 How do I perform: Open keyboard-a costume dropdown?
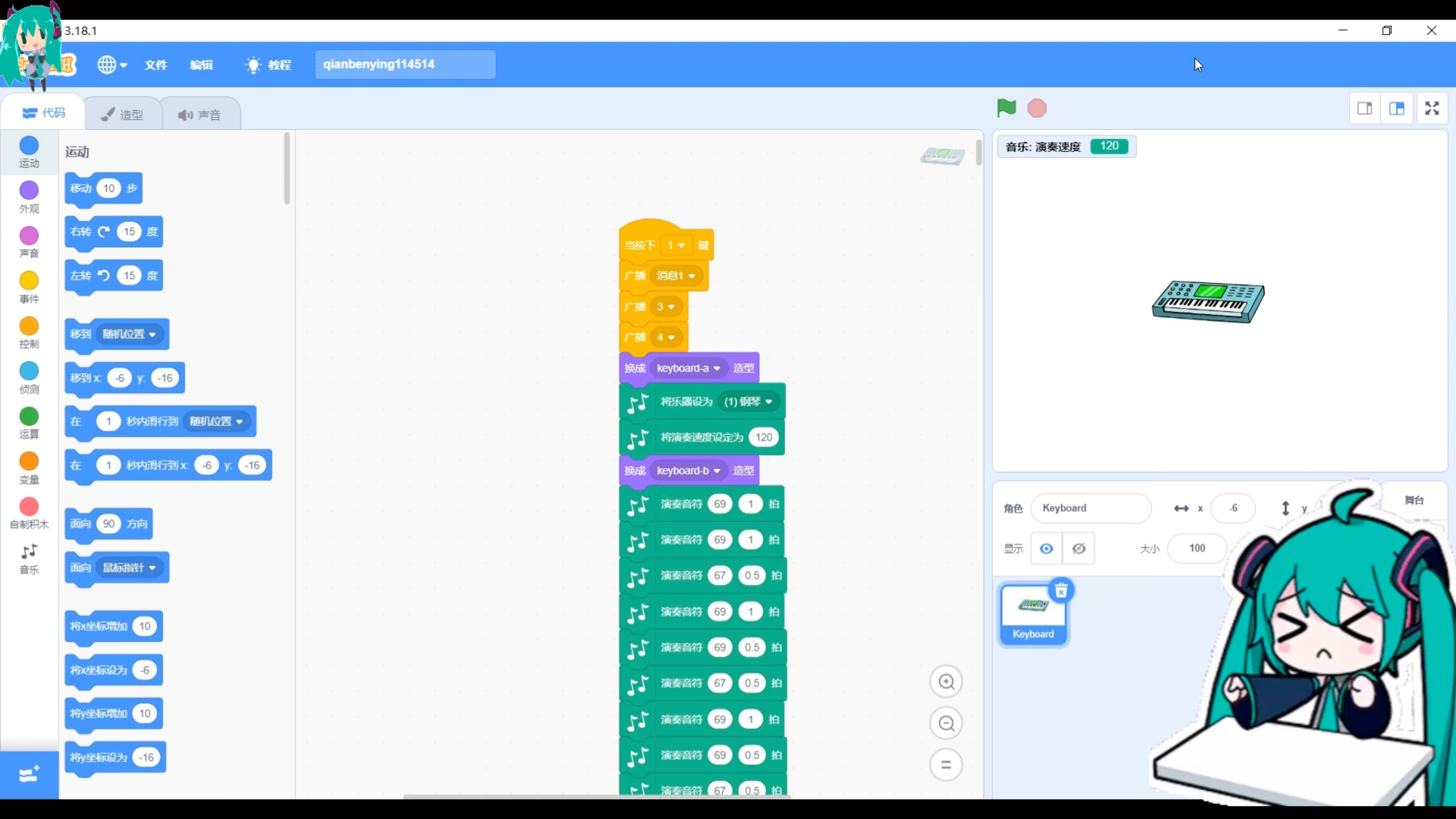tap(689, 368)
